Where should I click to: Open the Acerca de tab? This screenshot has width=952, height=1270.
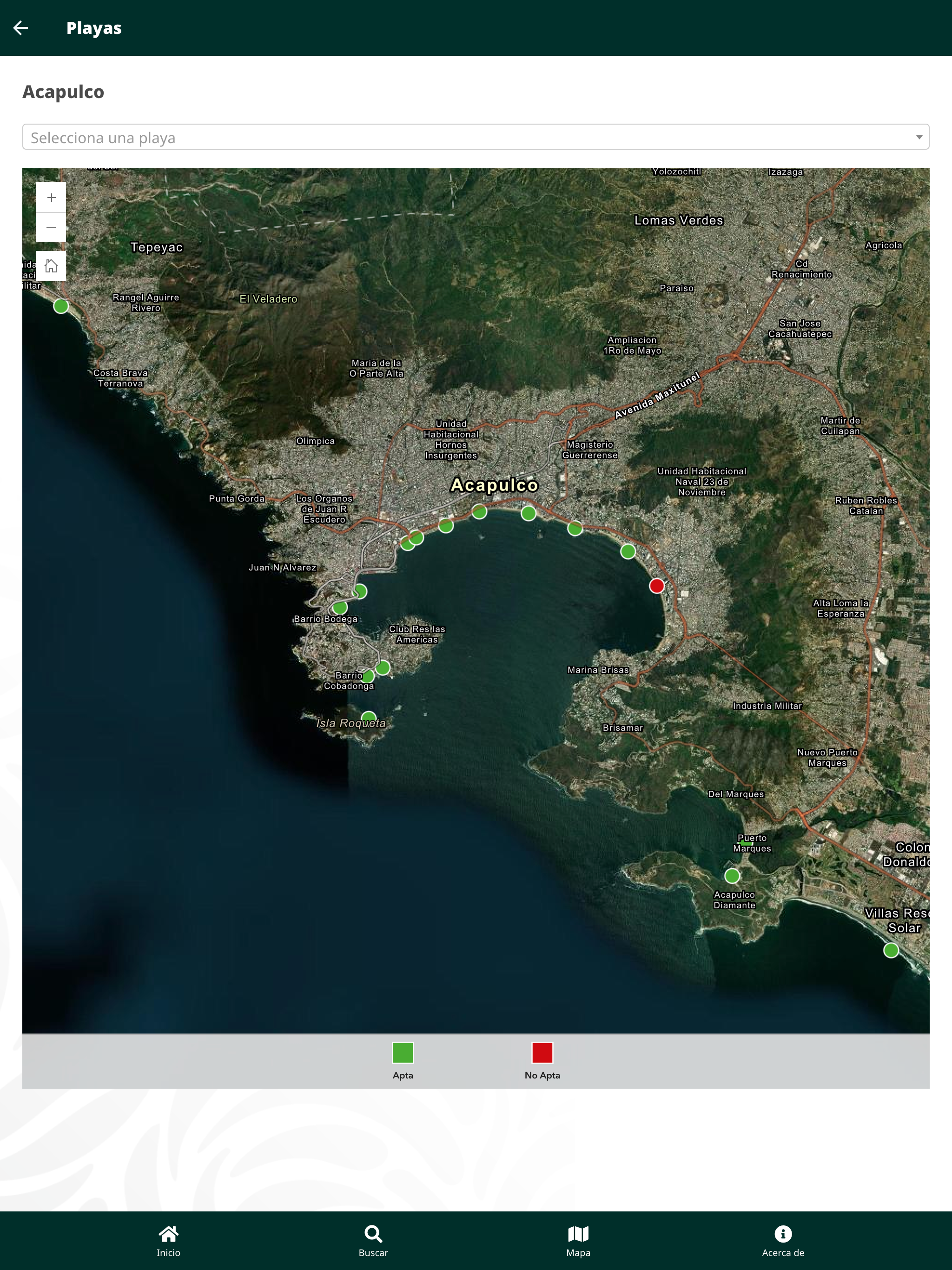783,1241
